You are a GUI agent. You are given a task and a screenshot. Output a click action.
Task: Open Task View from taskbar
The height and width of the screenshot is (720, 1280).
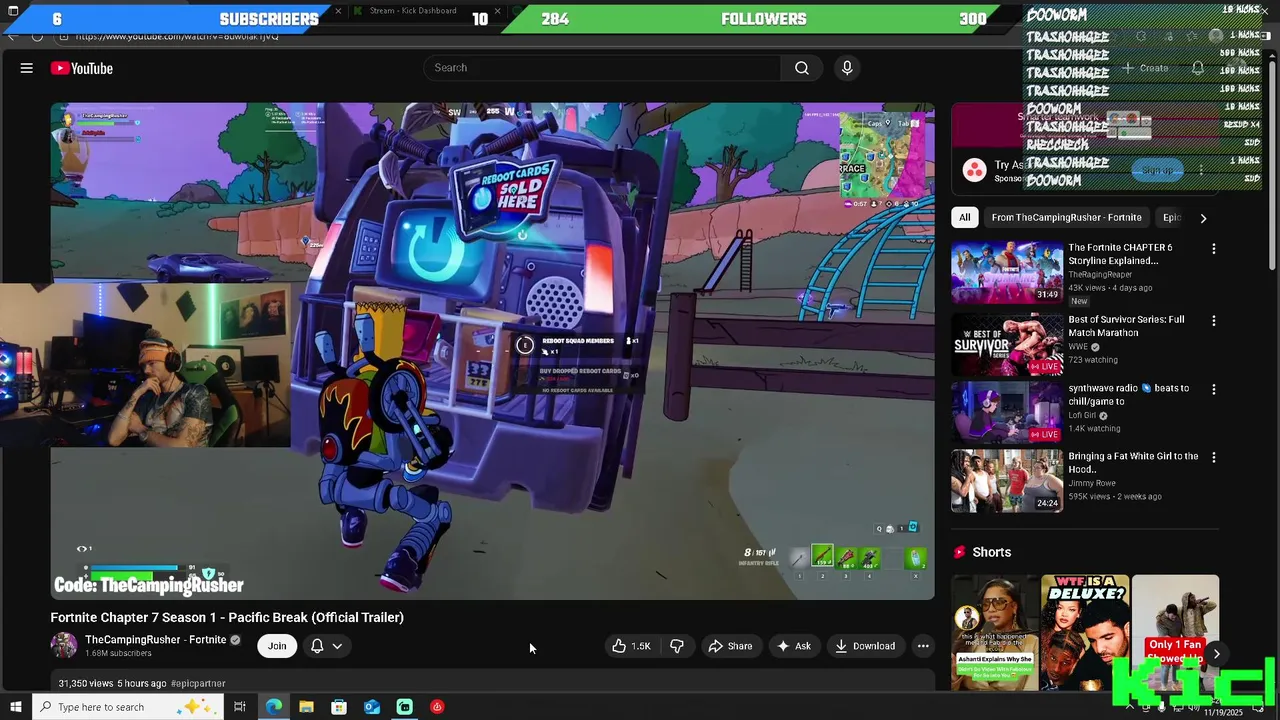click(x=240, y=707)
